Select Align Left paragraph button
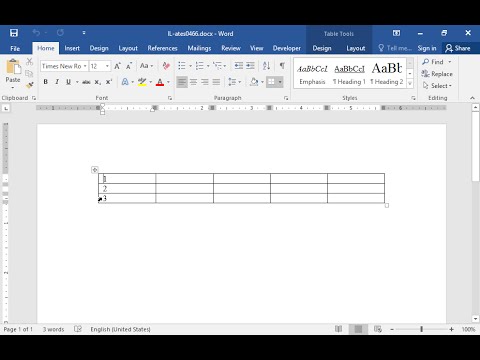 [182, 82]
